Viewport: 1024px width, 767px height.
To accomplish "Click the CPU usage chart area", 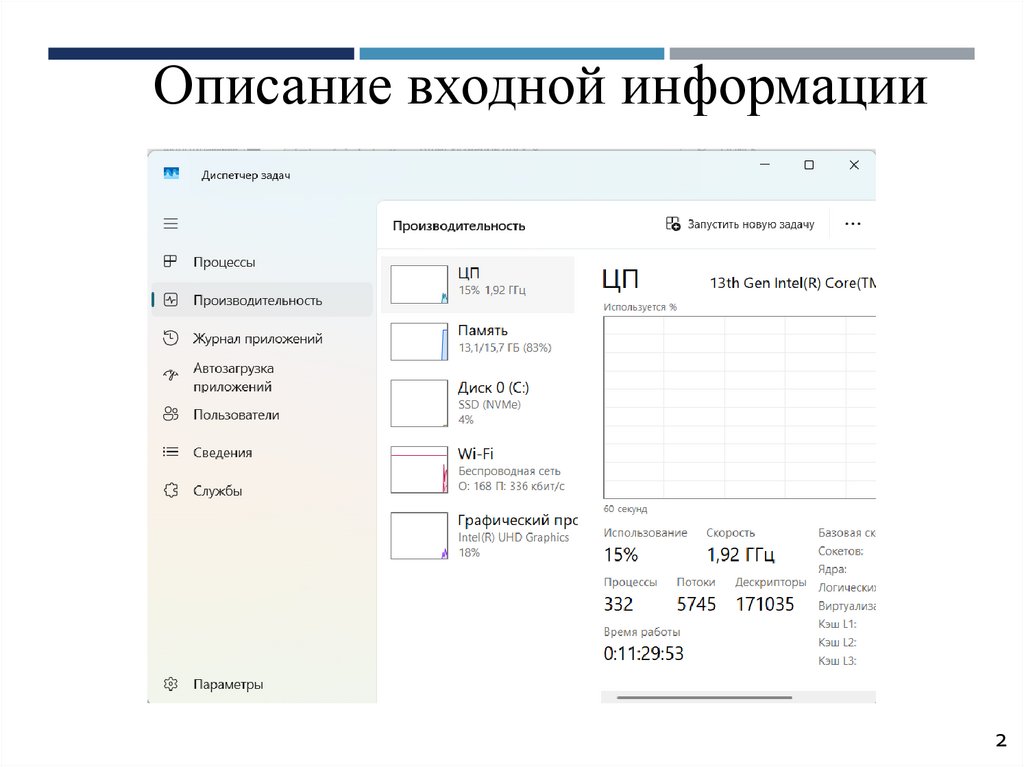I will (x=739, y=408).
